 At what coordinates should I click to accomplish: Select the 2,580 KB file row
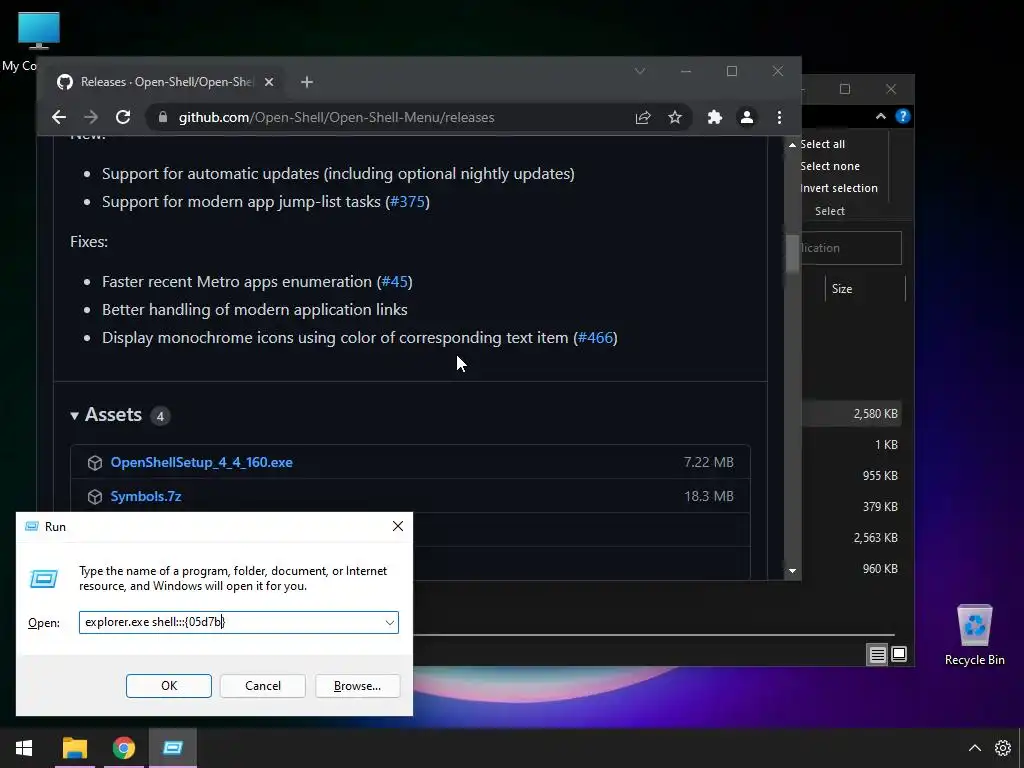tap(852, 413)
